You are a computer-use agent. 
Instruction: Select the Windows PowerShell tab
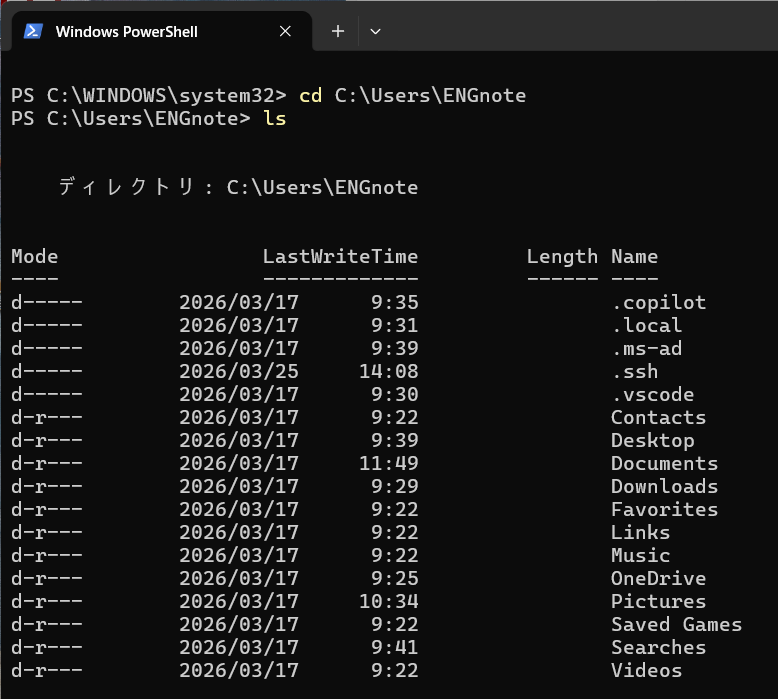coord(127,32)
